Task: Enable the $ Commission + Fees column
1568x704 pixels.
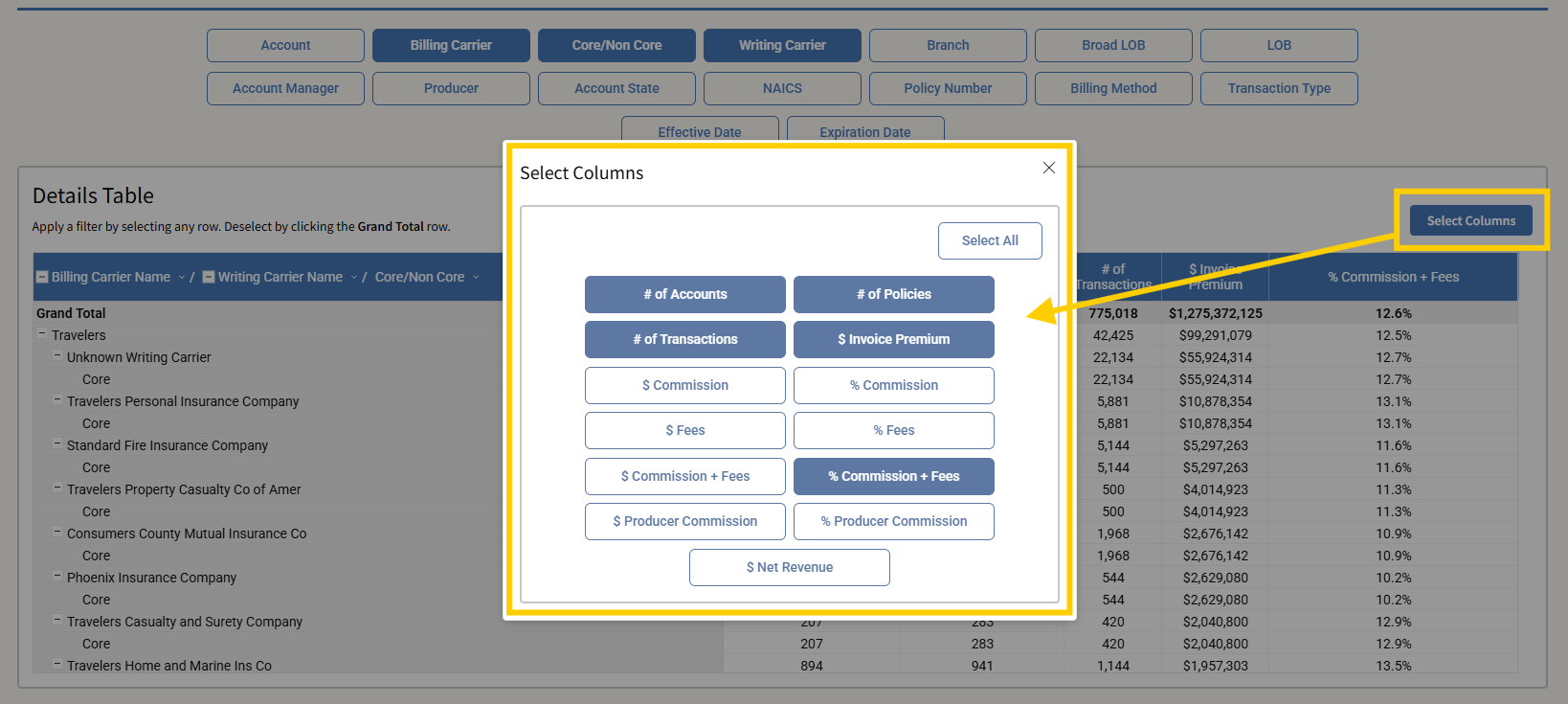Action: 685,476
